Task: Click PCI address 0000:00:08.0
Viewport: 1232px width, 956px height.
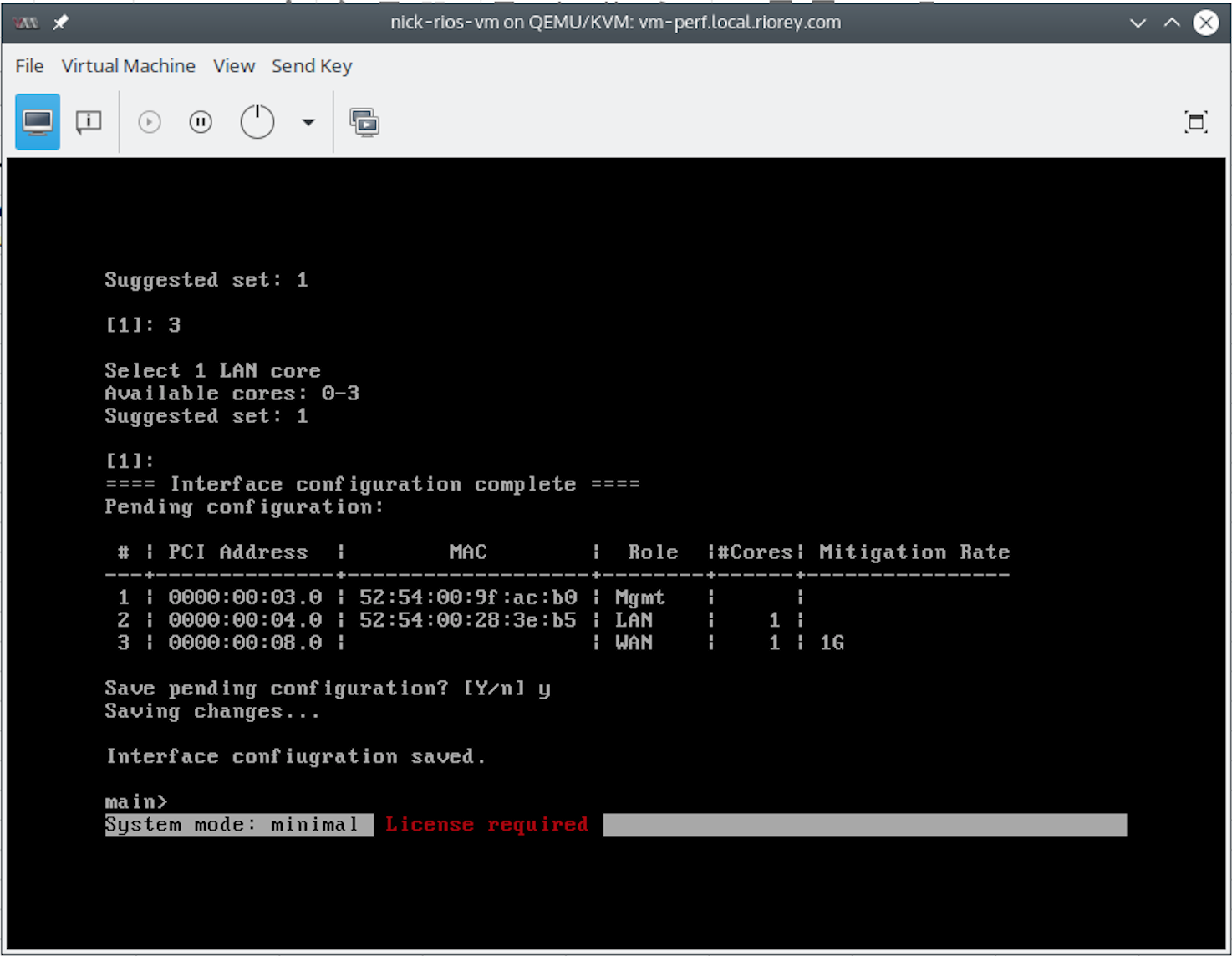Action: tap(245, 643)
